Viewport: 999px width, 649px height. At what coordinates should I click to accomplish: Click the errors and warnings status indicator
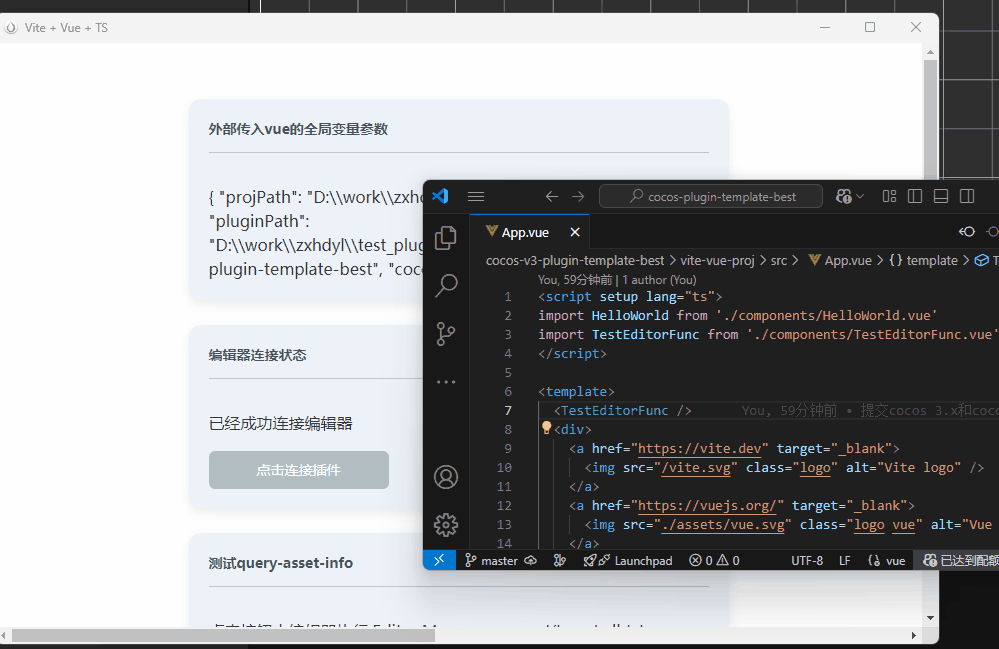click(x=714, y=561)
